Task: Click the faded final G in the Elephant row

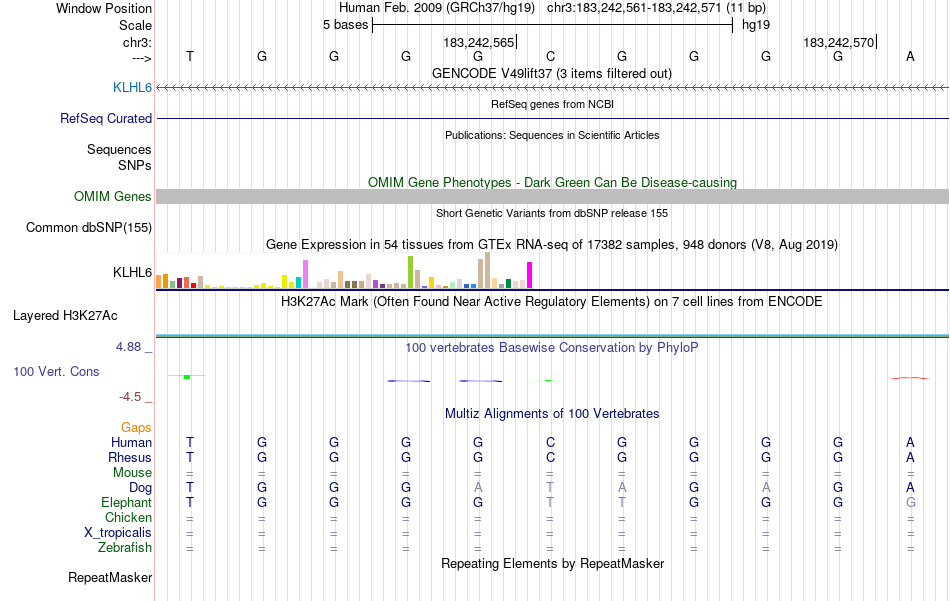Action: tap(910, 502)
